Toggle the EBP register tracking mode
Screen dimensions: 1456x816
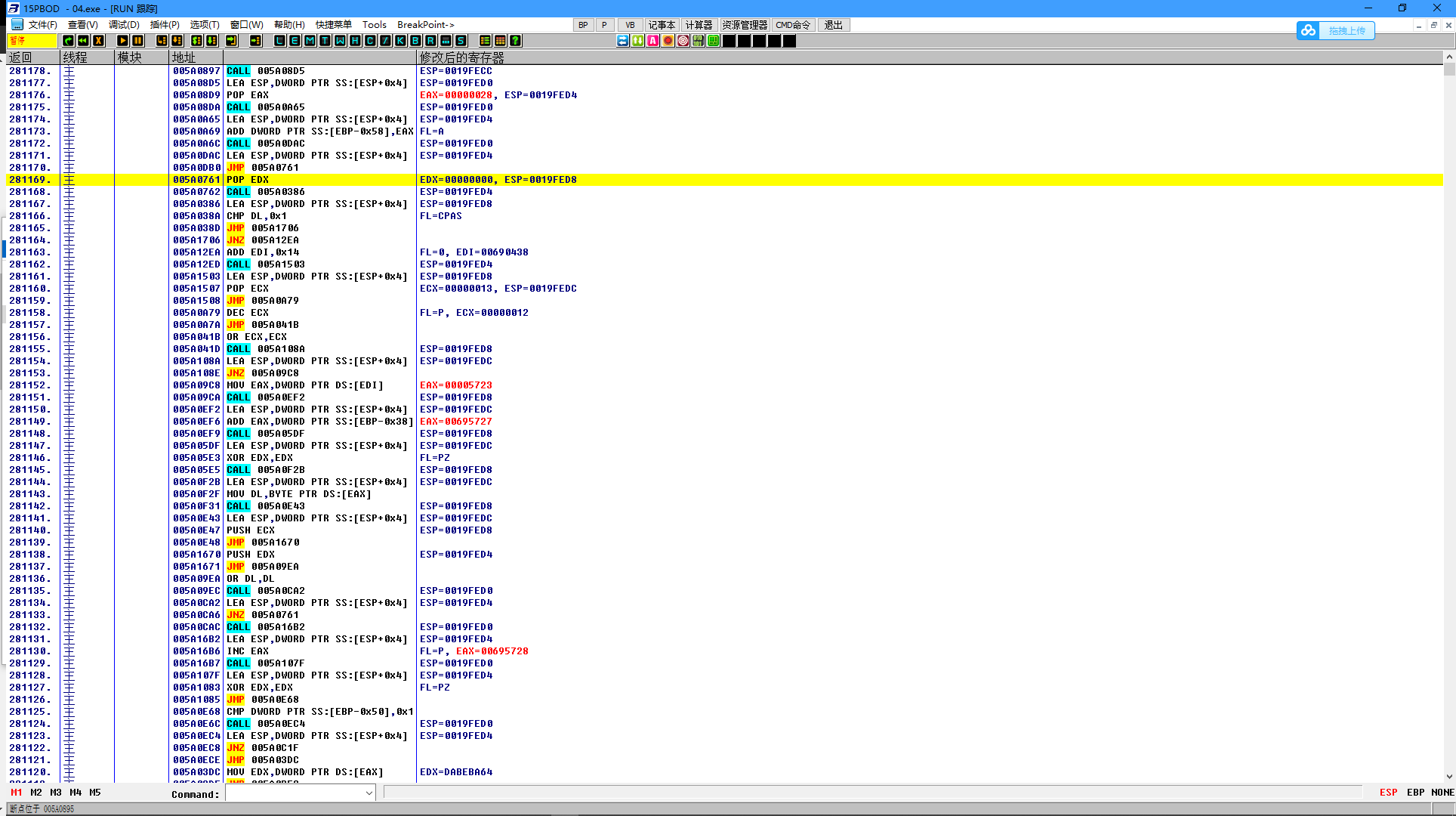click(x=1415, y=793)
